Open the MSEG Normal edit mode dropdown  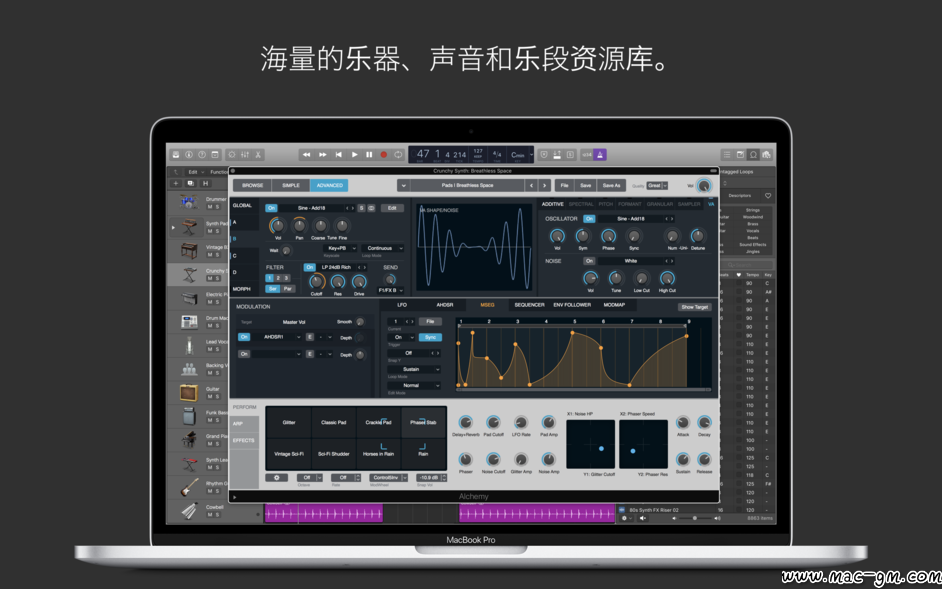414,385
